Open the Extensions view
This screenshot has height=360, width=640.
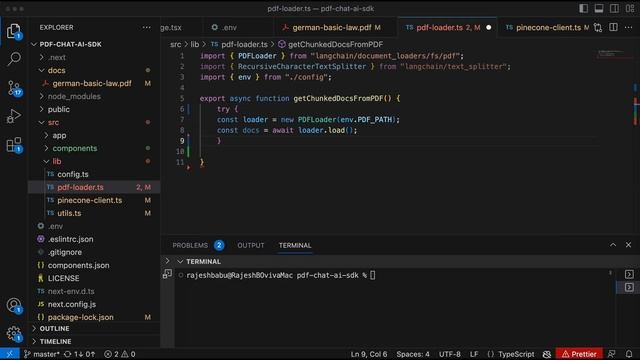tap(14, 145)
